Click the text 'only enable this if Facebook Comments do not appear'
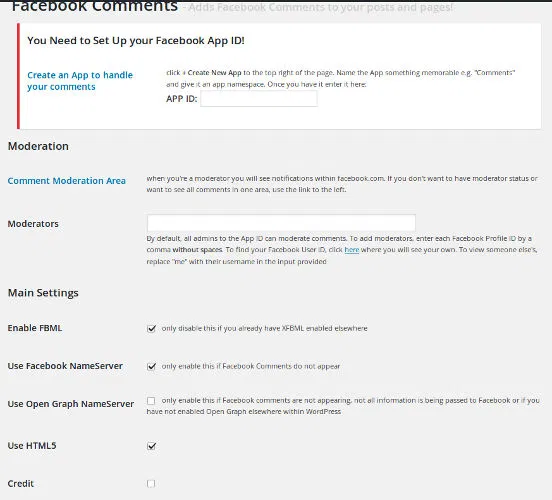Screen dimensions: 552x500 pyautogui.click(x=251, y=366)
